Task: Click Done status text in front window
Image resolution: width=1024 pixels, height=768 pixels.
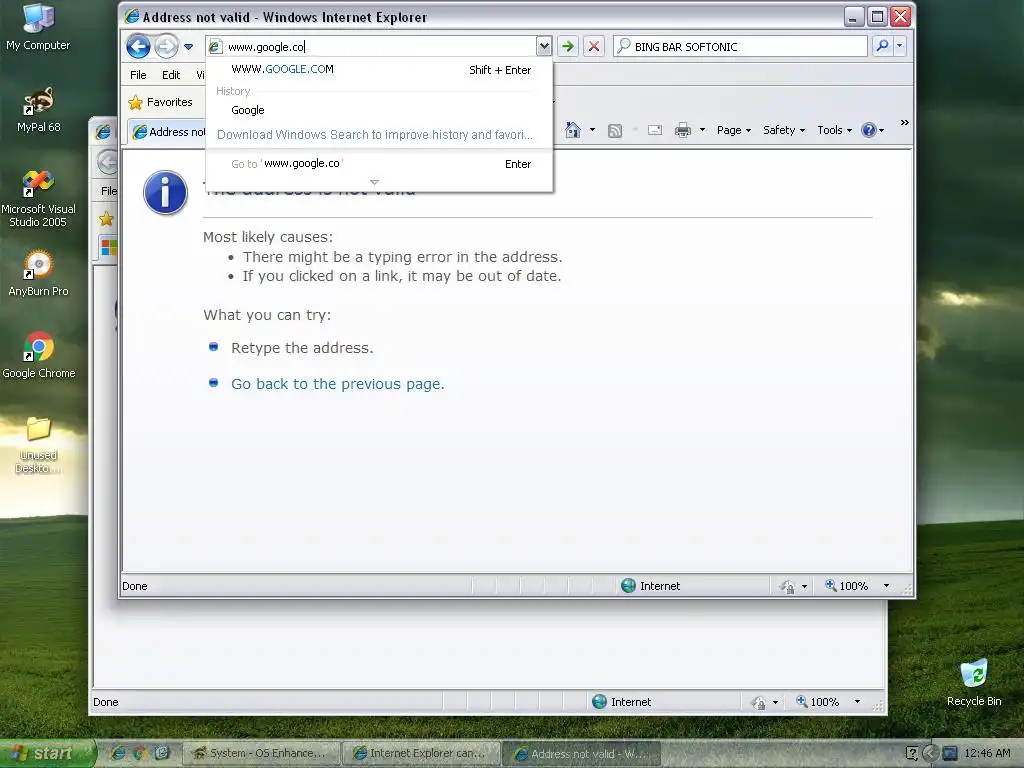Action: click(135, 586)
